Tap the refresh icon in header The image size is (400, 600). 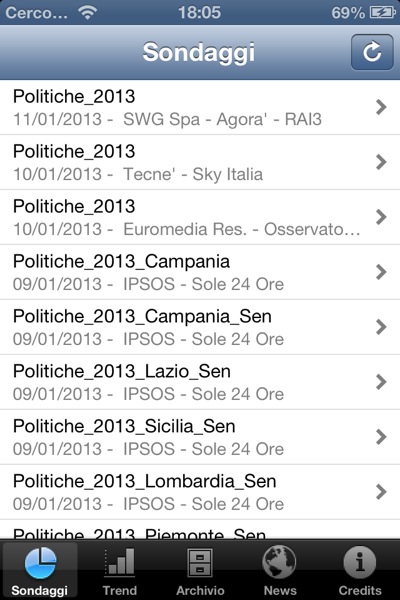tap(372, 52)
